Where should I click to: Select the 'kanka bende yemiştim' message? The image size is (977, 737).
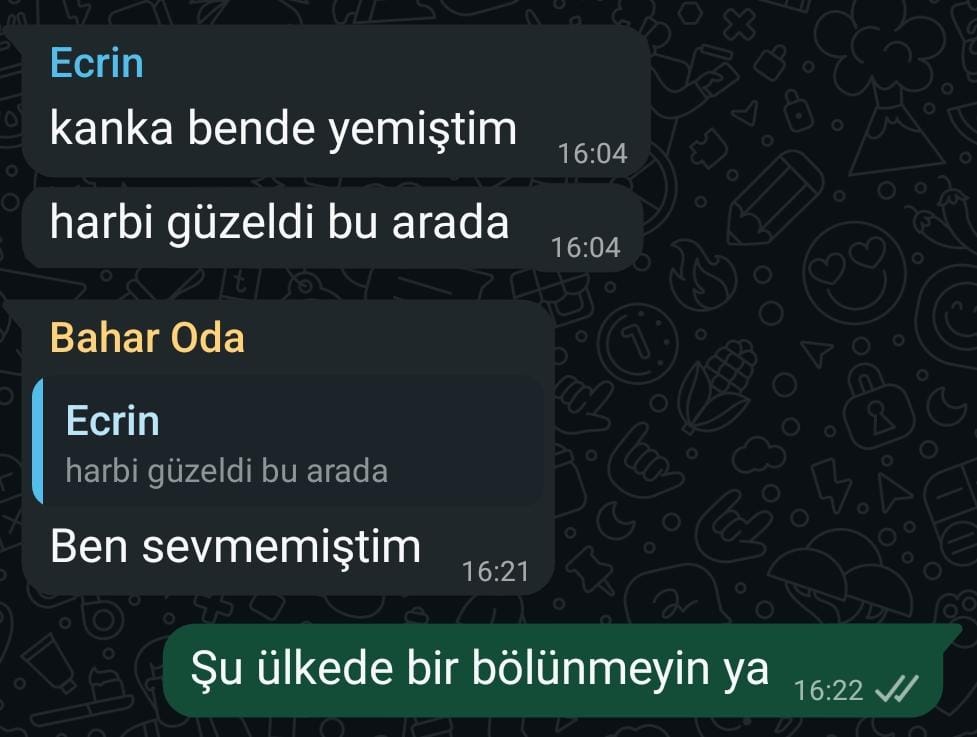[x=284, y=128]
